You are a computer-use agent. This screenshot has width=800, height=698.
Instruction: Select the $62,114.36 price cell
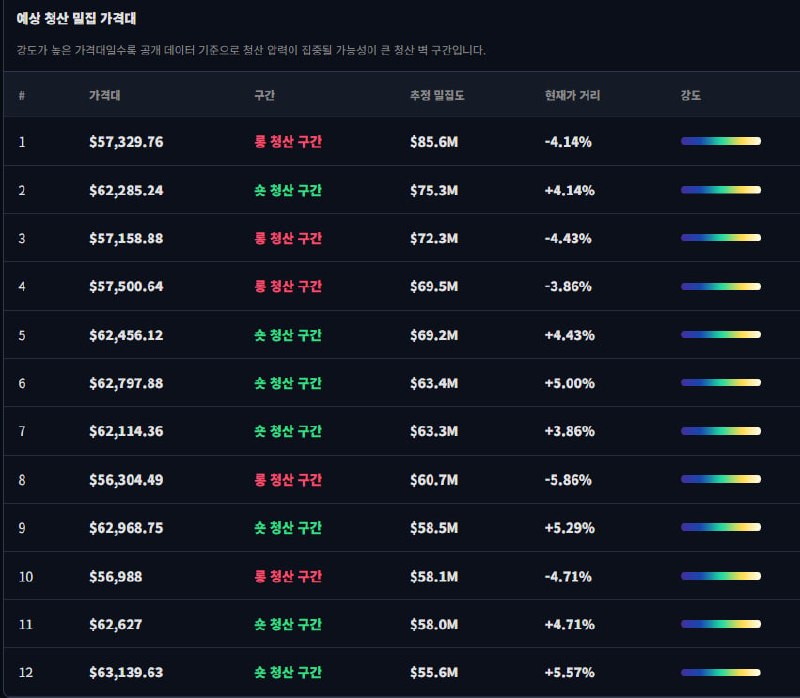(126, 431)
